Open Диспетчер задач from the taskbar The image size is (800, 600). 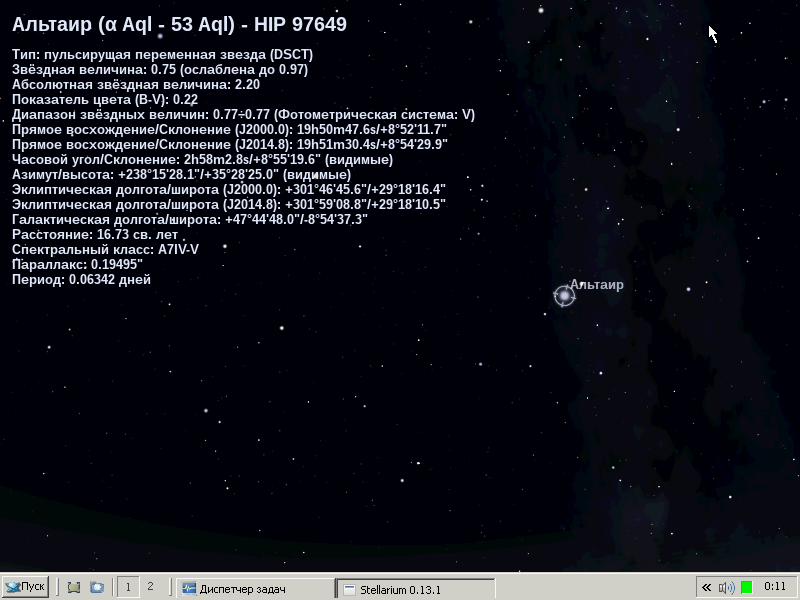click(255, 588)
